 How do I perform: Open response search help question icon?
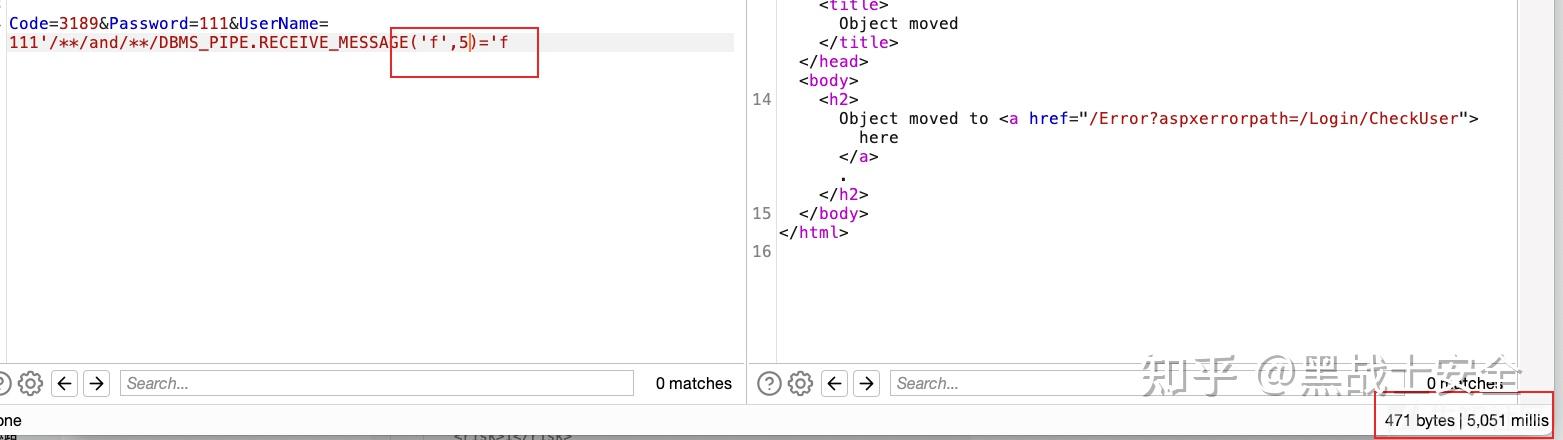(769, 383)
